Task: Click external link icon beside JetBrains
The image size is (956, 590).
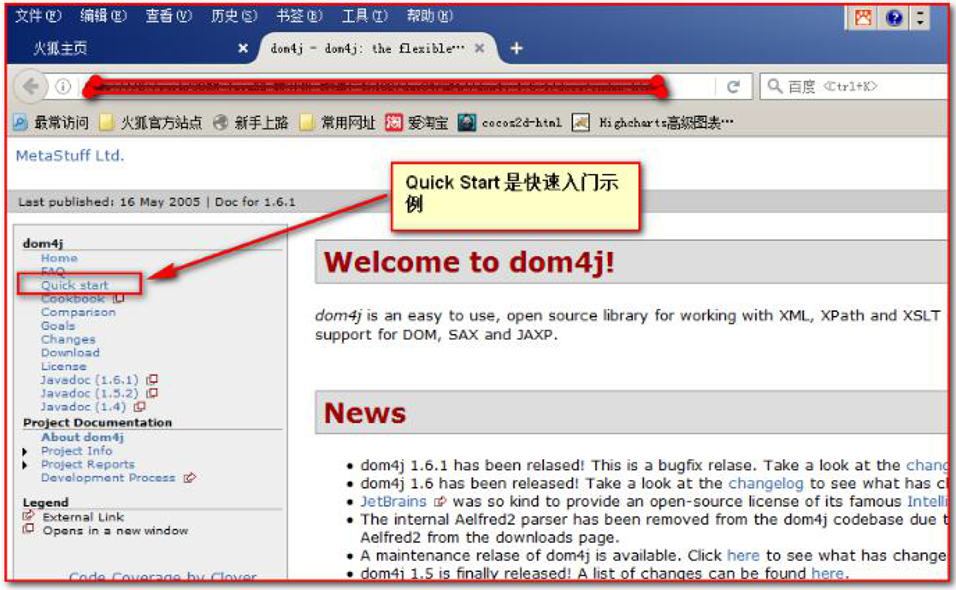Action: [440, 502]
